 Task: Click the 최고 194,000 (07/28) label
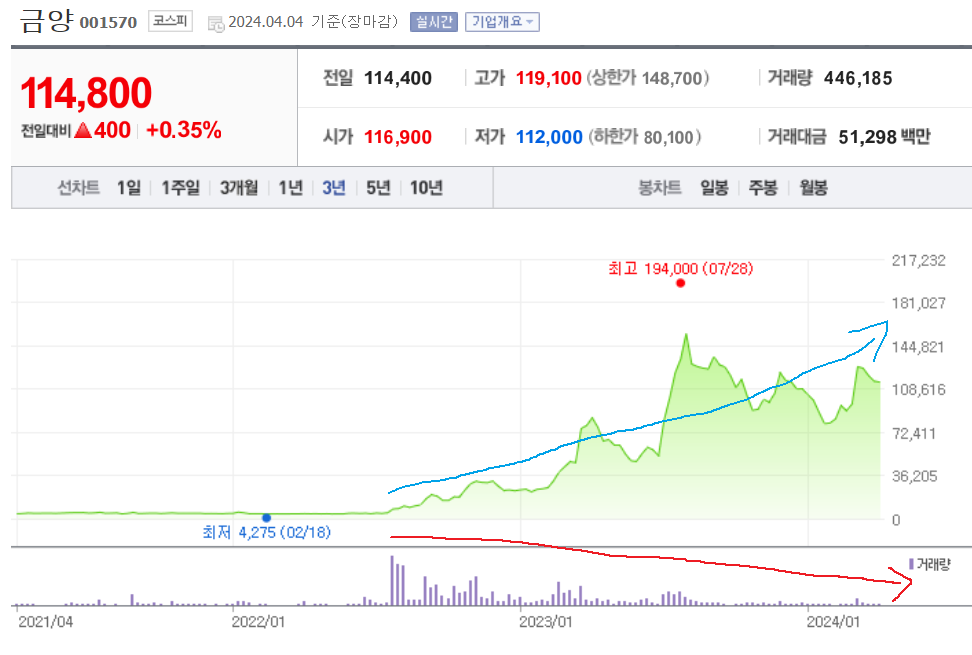point(681,268)
